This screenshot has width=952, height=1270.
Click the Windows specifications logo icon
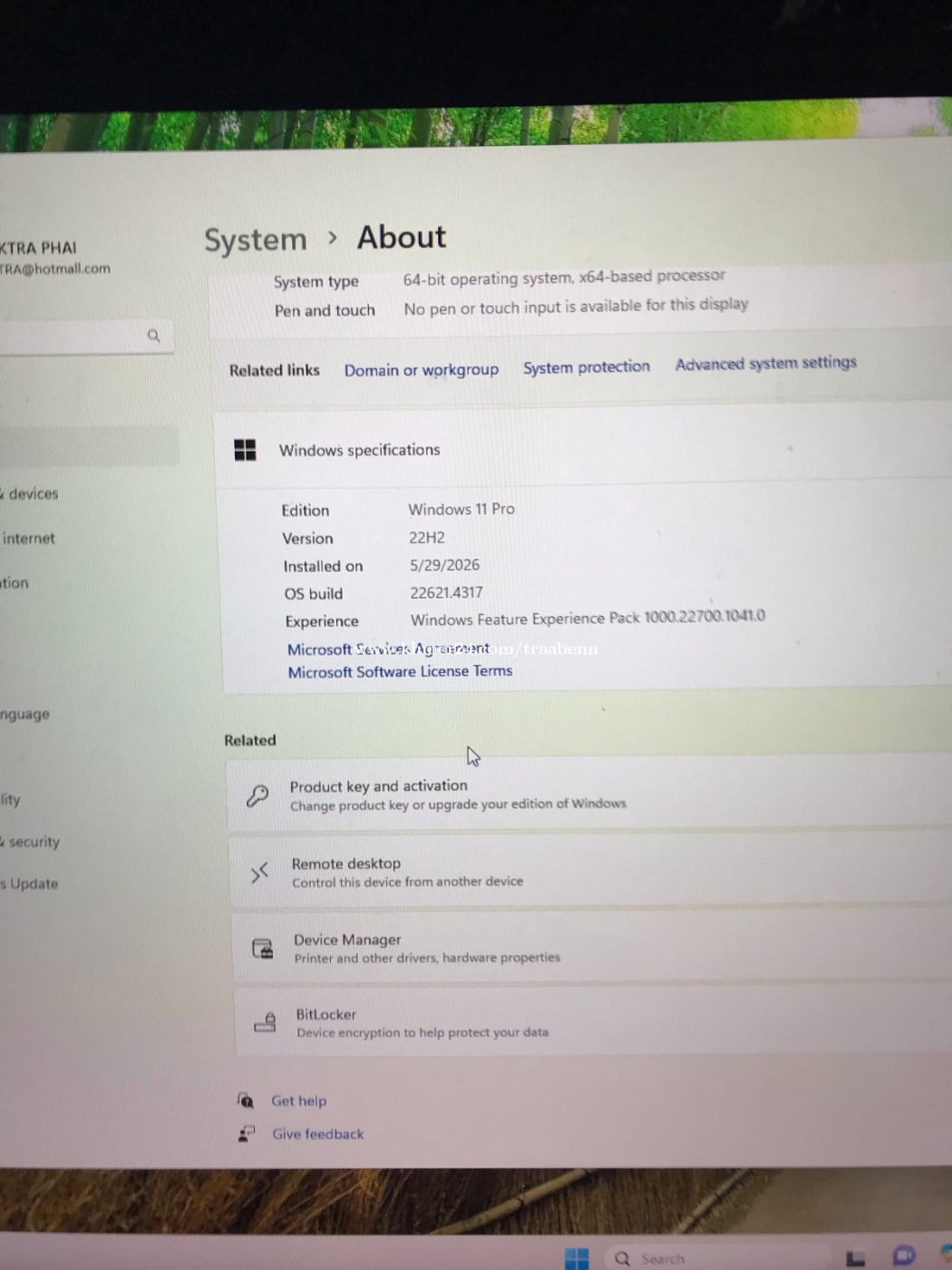pos(245,450)
